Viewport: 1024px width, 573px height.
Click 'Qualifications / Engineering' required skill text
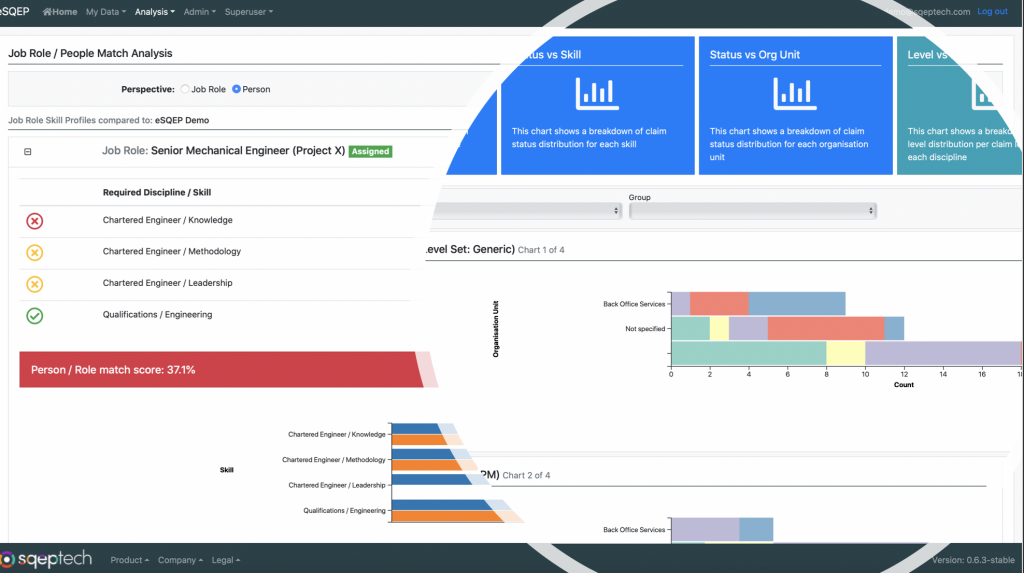(157, 314)
